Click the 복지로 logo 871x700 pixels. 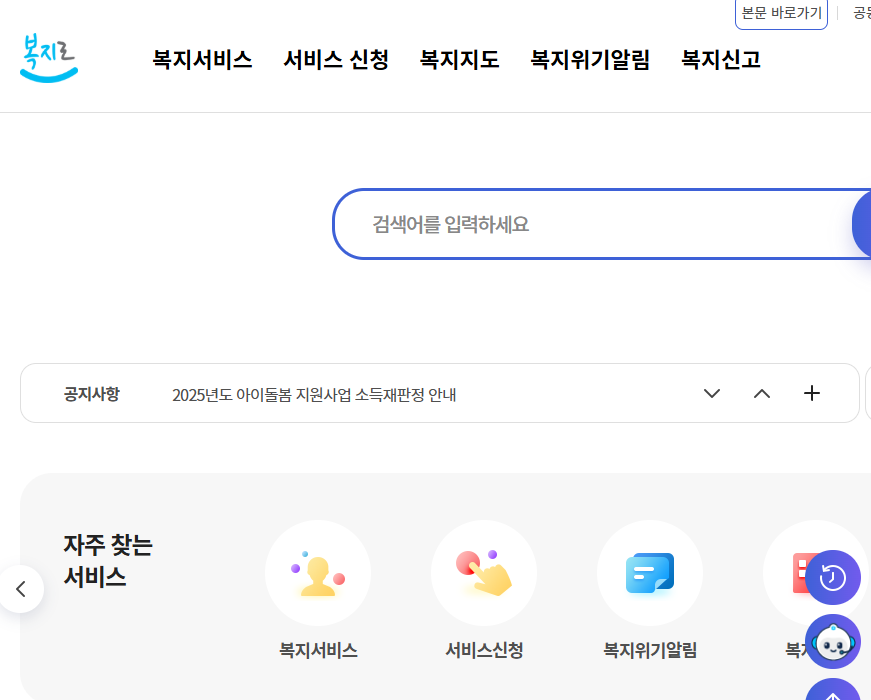point(49,58)
